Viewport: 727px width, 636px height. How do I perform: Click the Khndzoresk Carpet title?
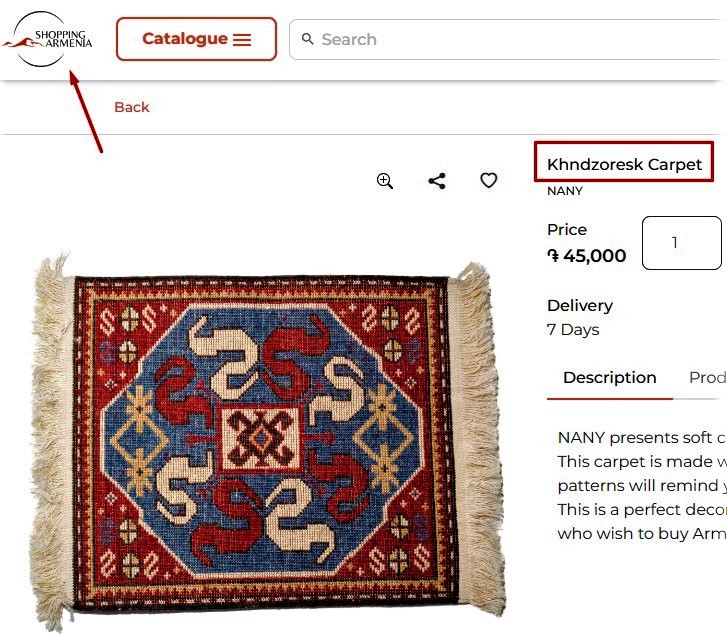click(624, 164)
